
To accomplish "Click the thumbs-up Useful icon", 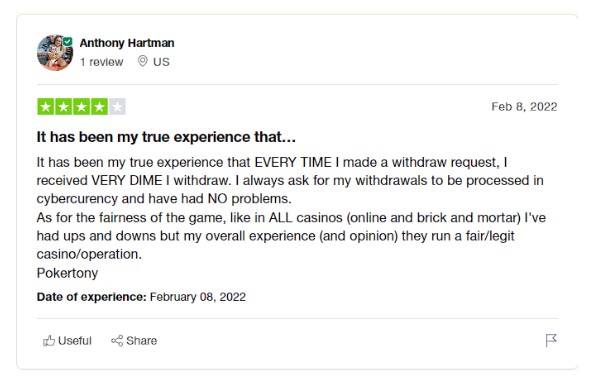I will click(49, 341).
